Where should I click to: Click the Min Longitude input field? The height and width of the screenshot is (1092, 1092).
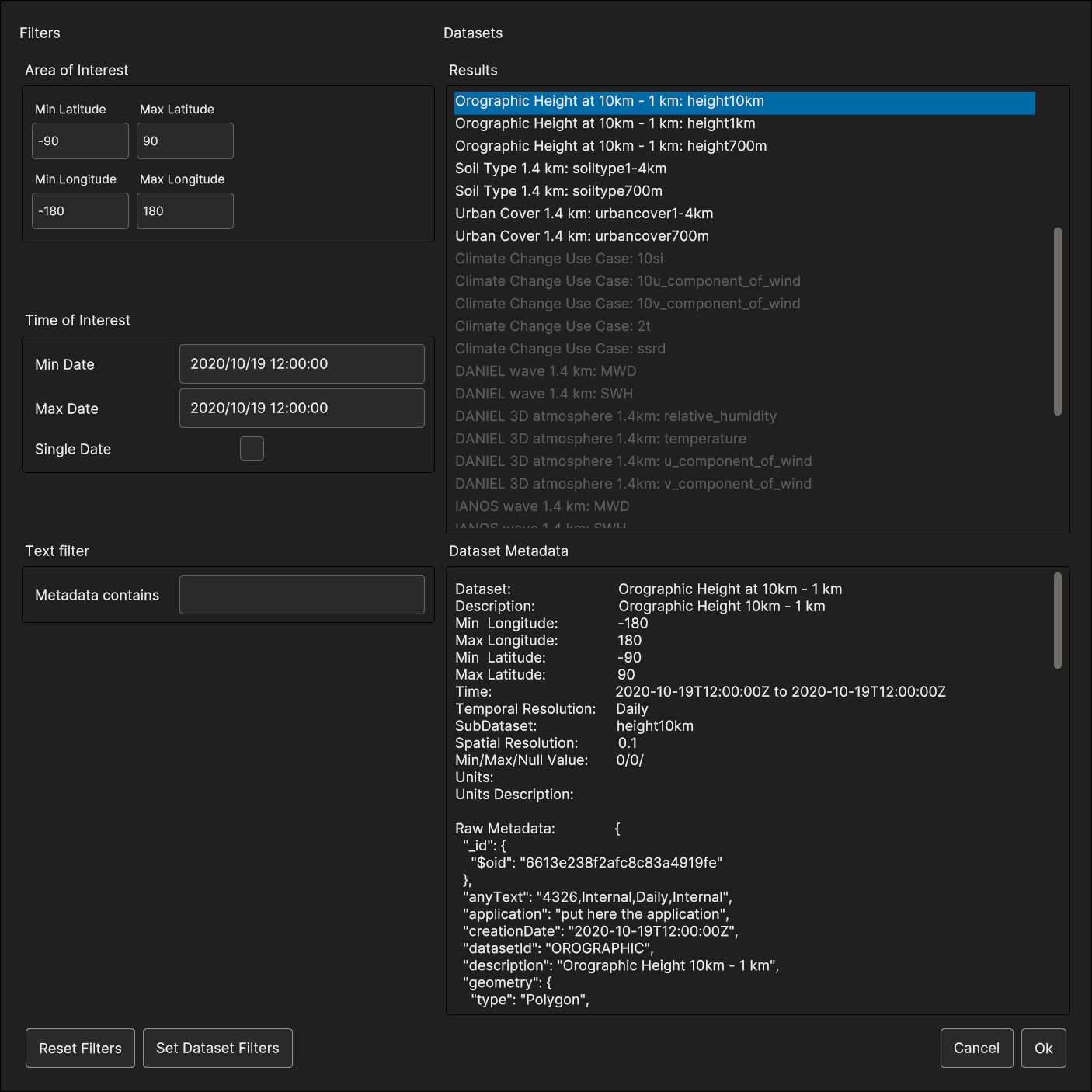[80, 211]
